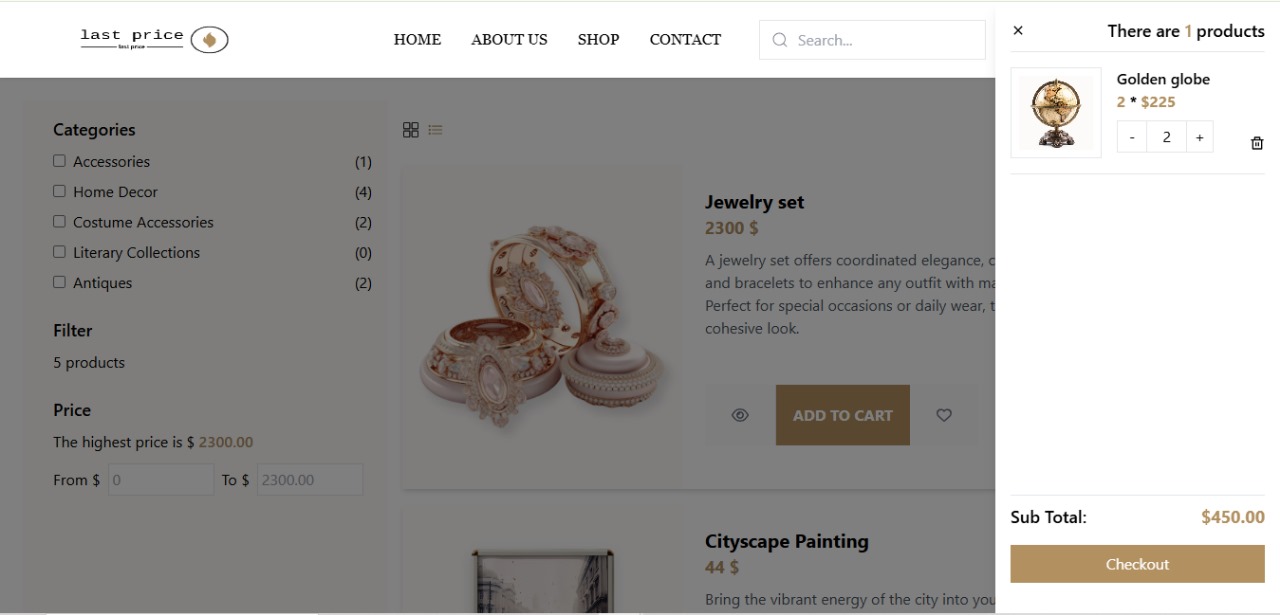Proceed to Checkout
This screenshot has height=615, width=1280.
point(1137,564)
